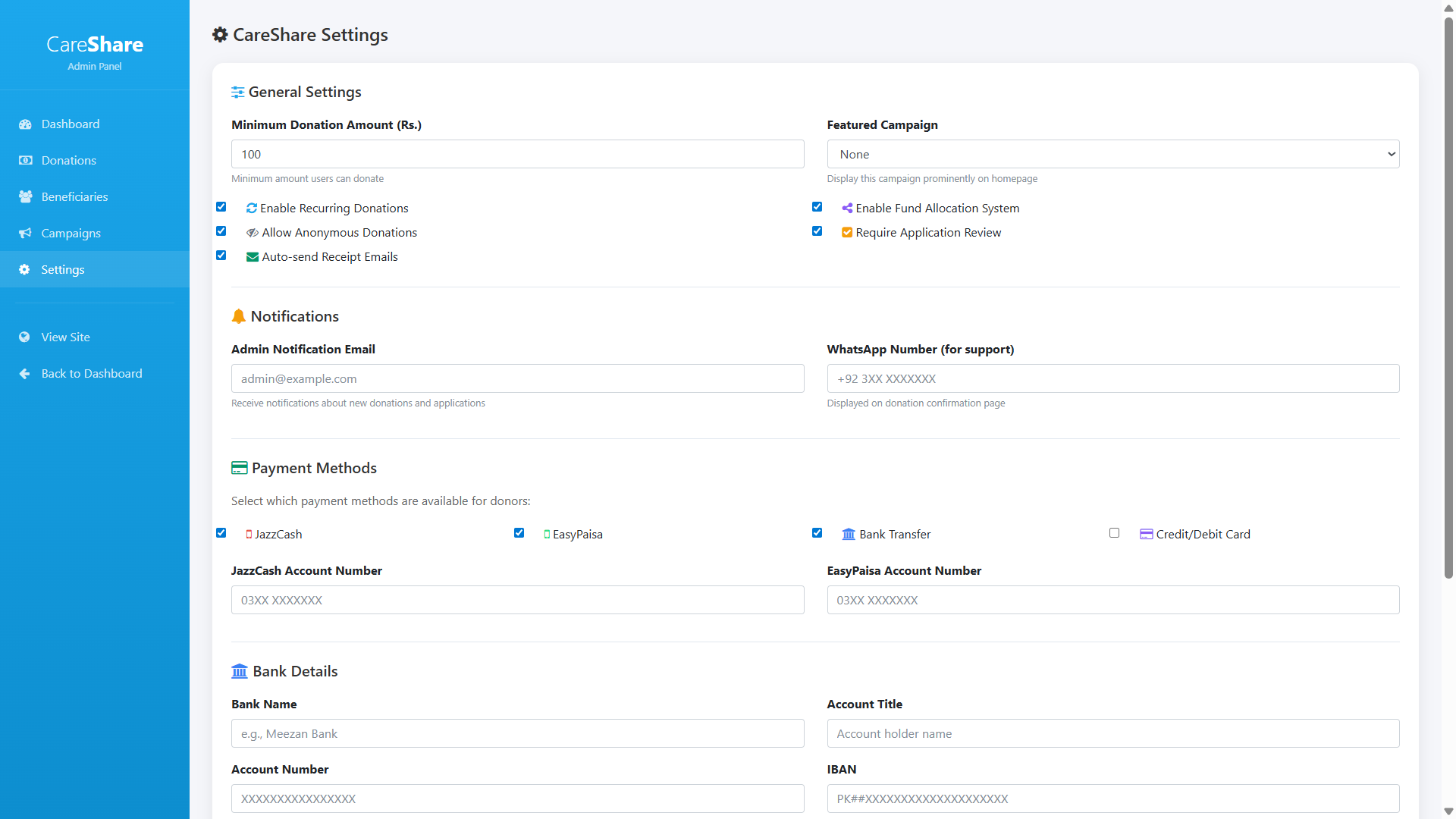Click the orange check icon beside Require Application Review
Viewport: 1456px width, 819px height.
click(847, 233)
